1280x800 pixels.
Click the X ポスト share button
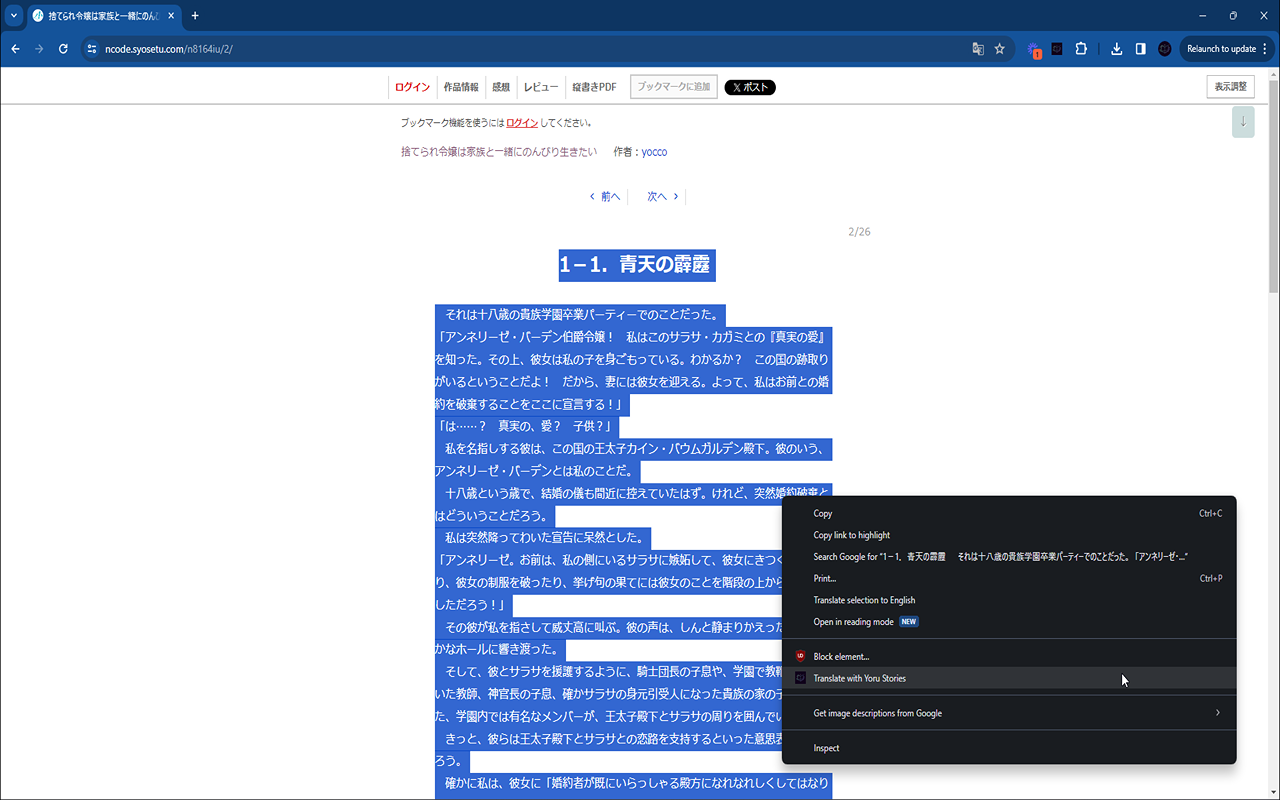pos(750,87)
